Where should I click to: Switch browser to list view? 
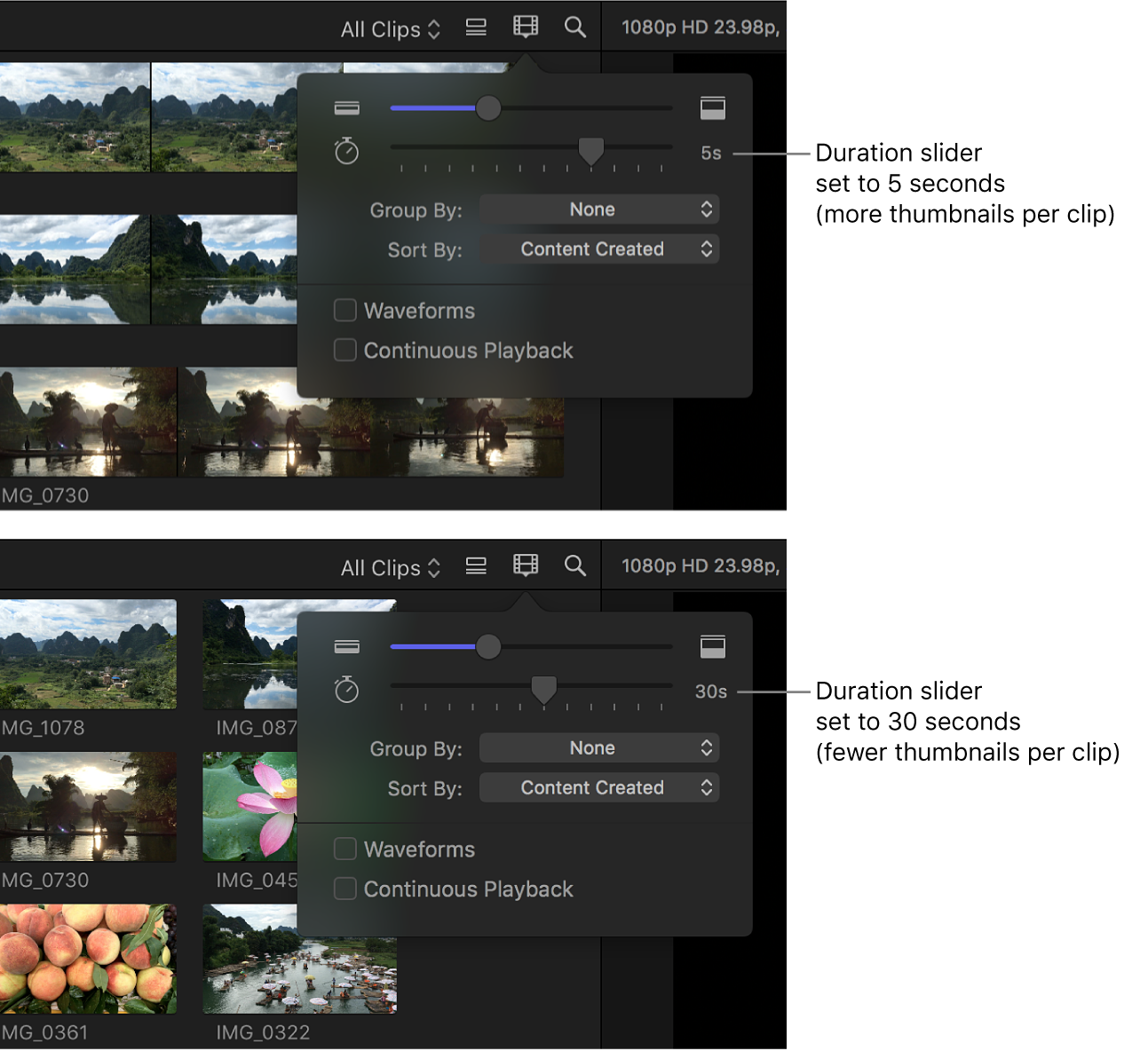point(476,28)
